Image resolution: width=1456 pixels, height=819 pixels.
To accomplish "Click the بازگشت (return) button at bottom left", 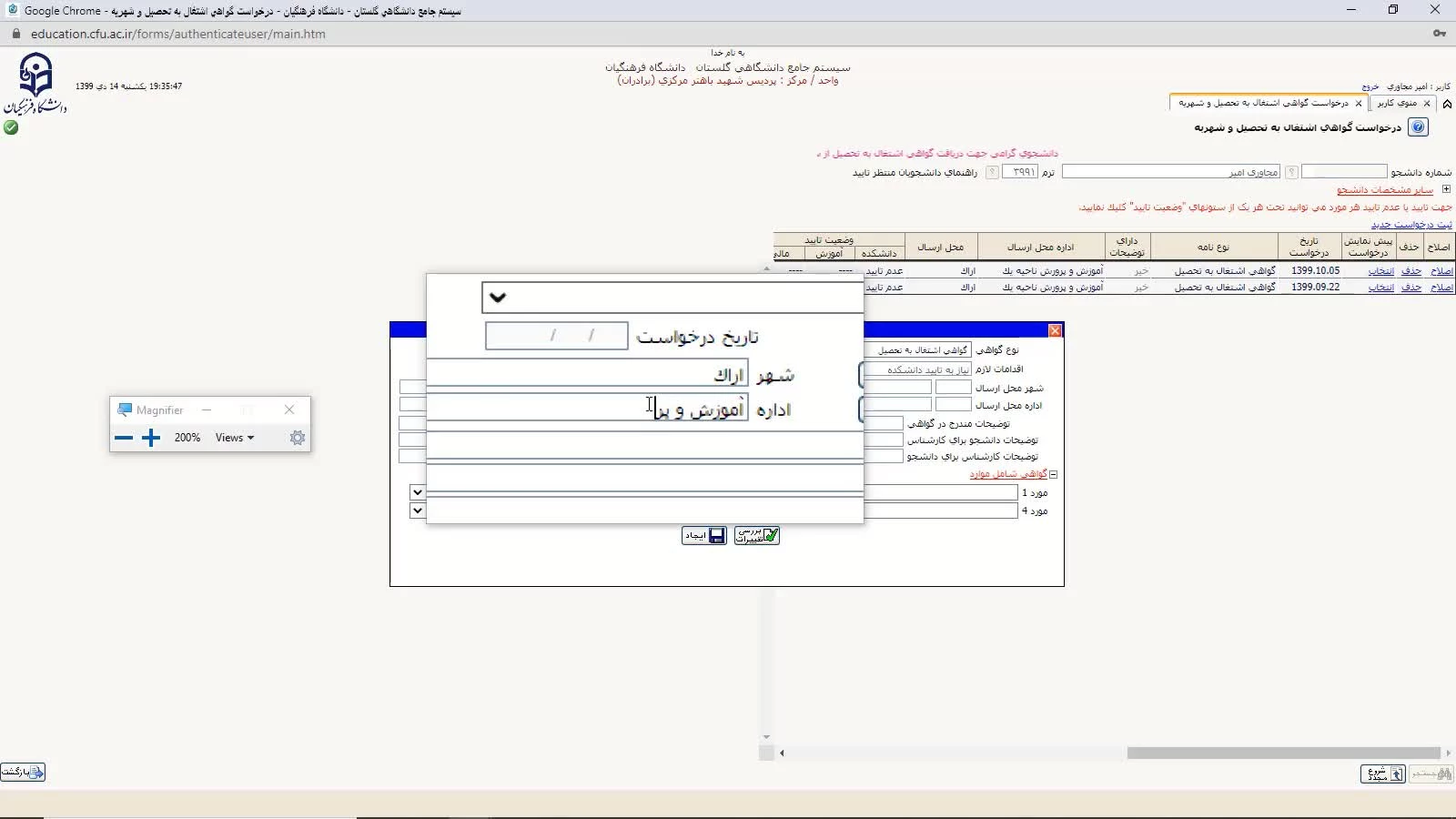I will pos(23,773).
